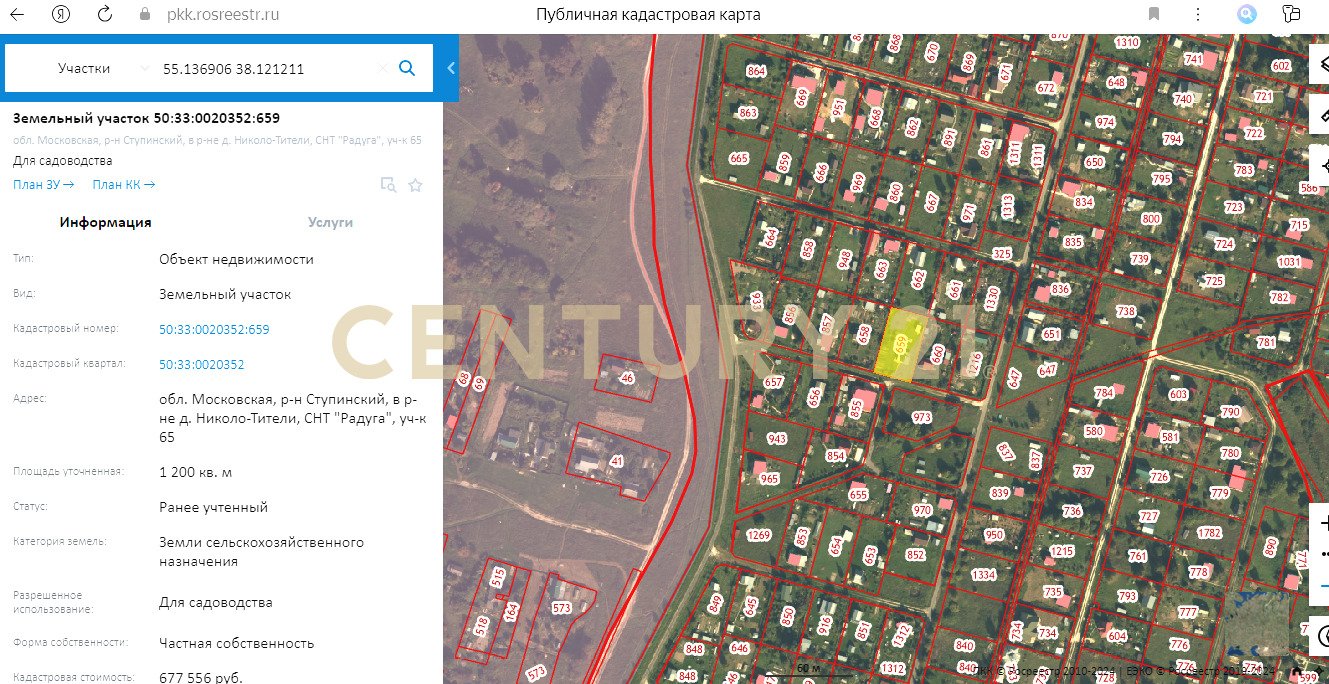Viewport: 1329px width, 684px height.
Task: Click the padlock site security icon
Action: pos(145,14)
